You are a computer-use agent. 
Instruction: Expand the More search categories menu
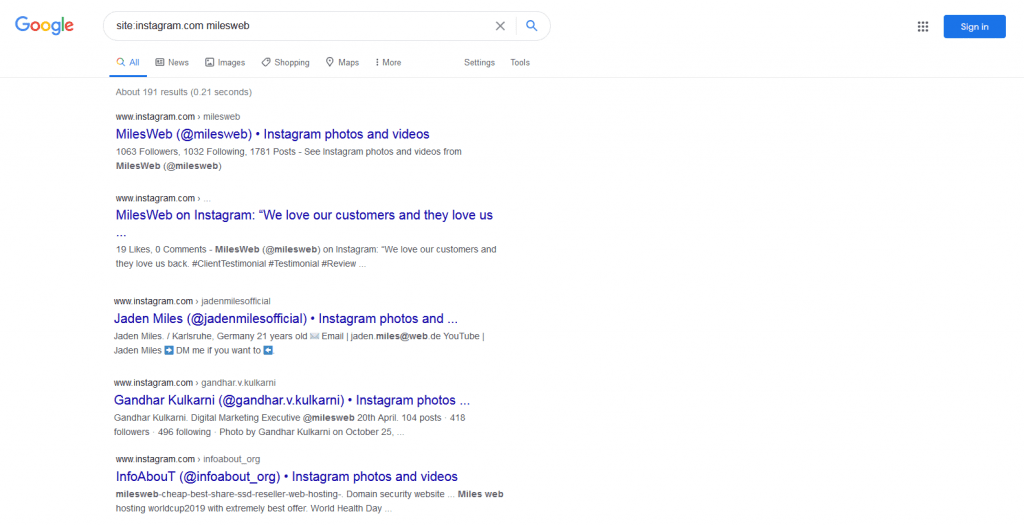click(x=388, y=63)
